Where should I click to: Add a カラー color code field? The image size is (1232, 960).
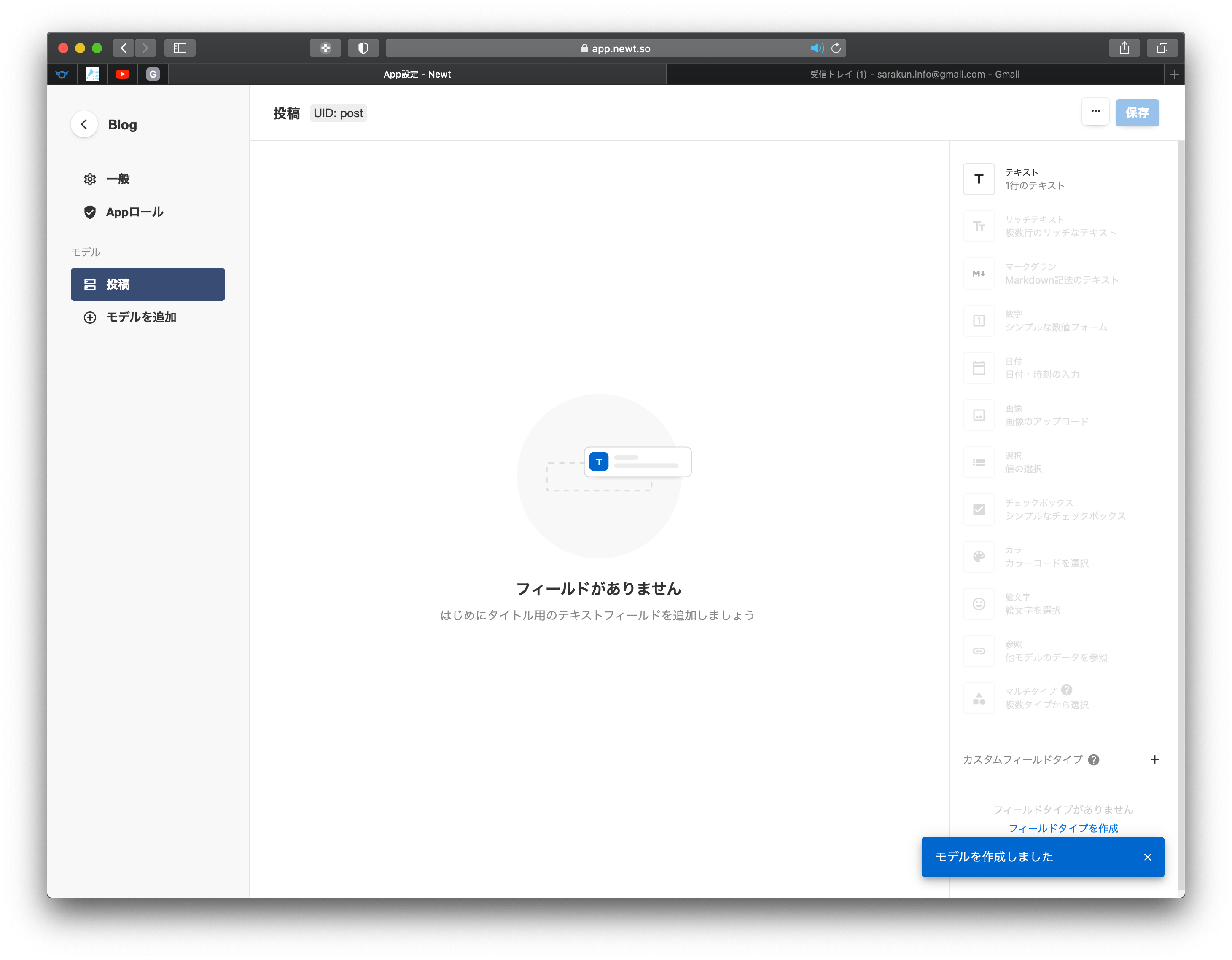point(1063,557)
